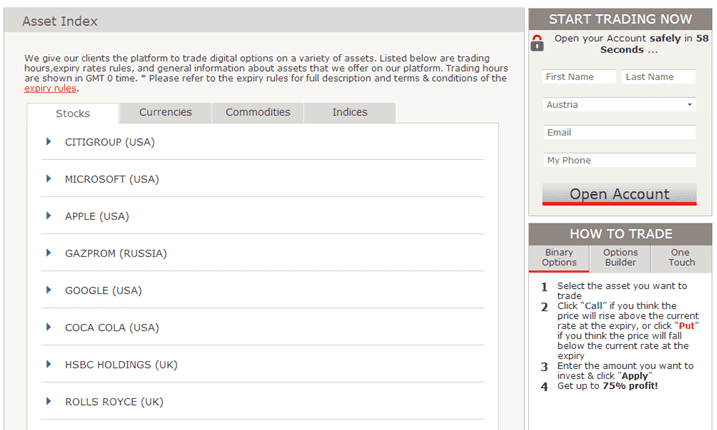Switch to the Currencies tab
717x430 pixels.
165,113
